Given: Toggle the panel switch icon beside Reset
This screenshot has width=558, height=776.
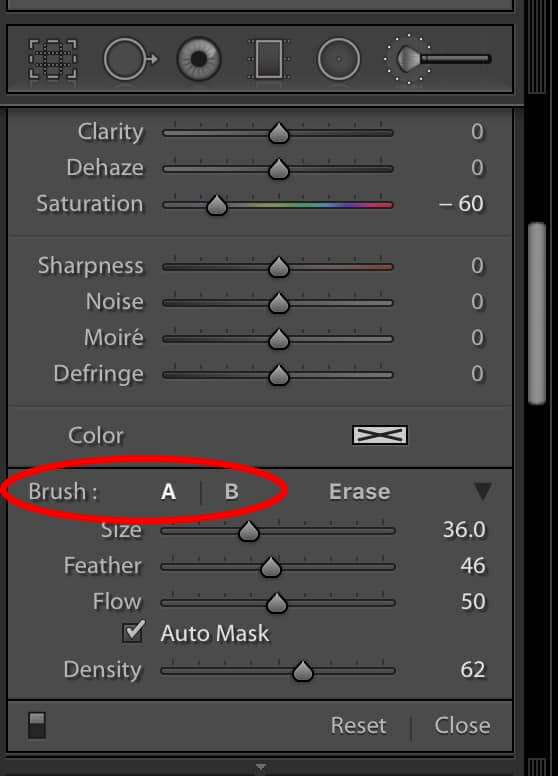Looking at the screenshot, I should coord(37,726).
